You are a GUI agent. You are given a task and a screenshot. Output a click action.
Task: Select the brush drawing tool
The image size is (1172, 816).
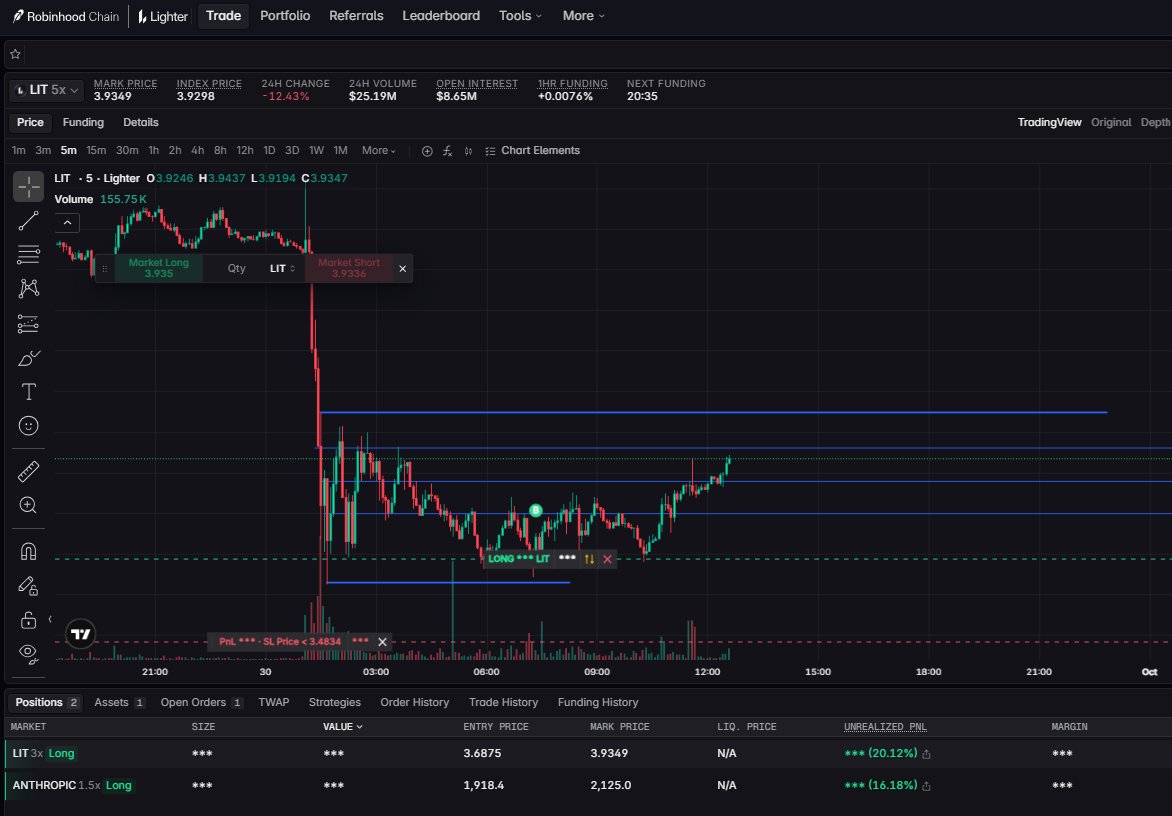click(x=28, y=358)
